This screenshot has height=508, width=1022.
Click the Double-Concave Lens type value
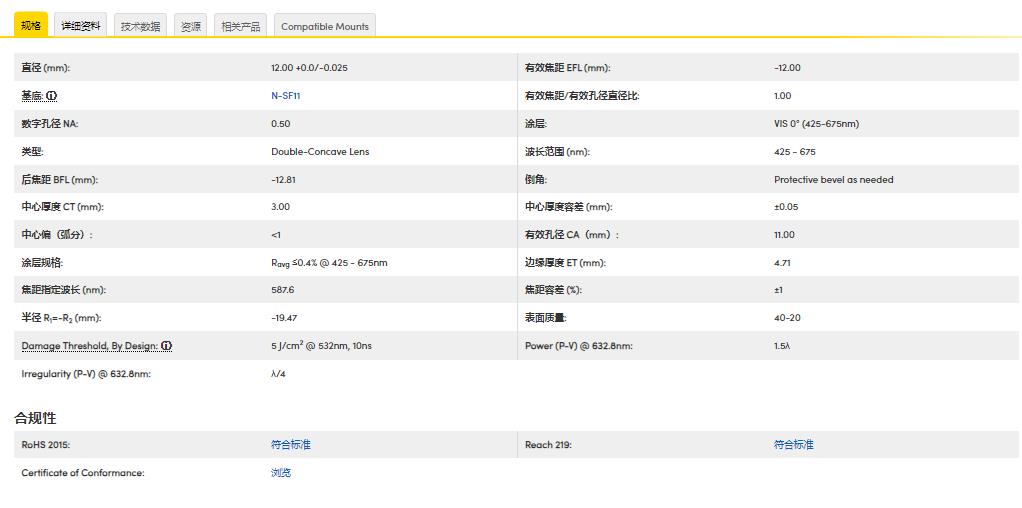(x=319, y=152)
